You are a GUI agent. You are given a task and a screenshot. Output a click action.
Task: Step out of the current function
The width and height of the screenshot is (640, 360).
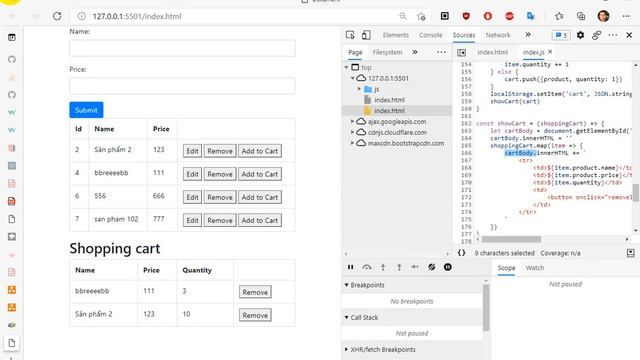pyautogui.click(x=399, y=267)
